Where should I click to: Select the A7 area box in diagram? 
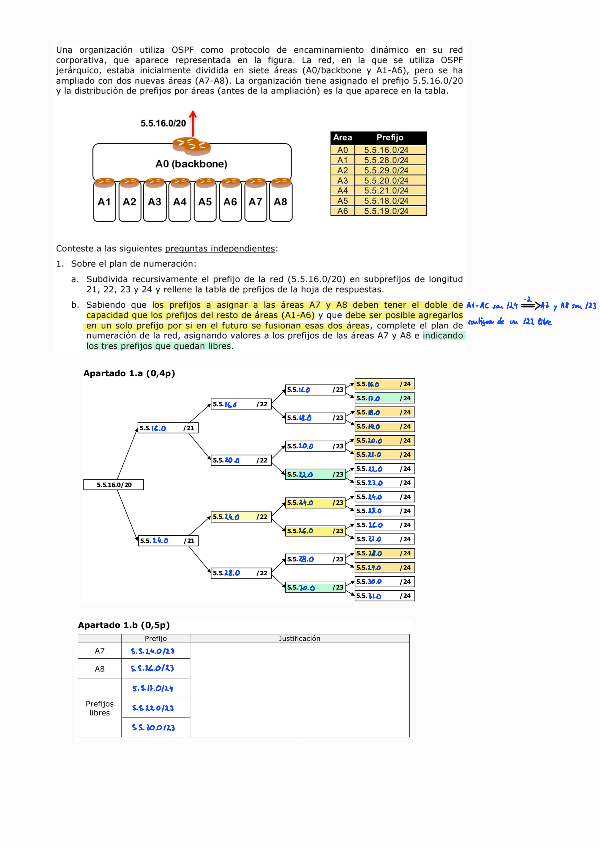[255, 202]
